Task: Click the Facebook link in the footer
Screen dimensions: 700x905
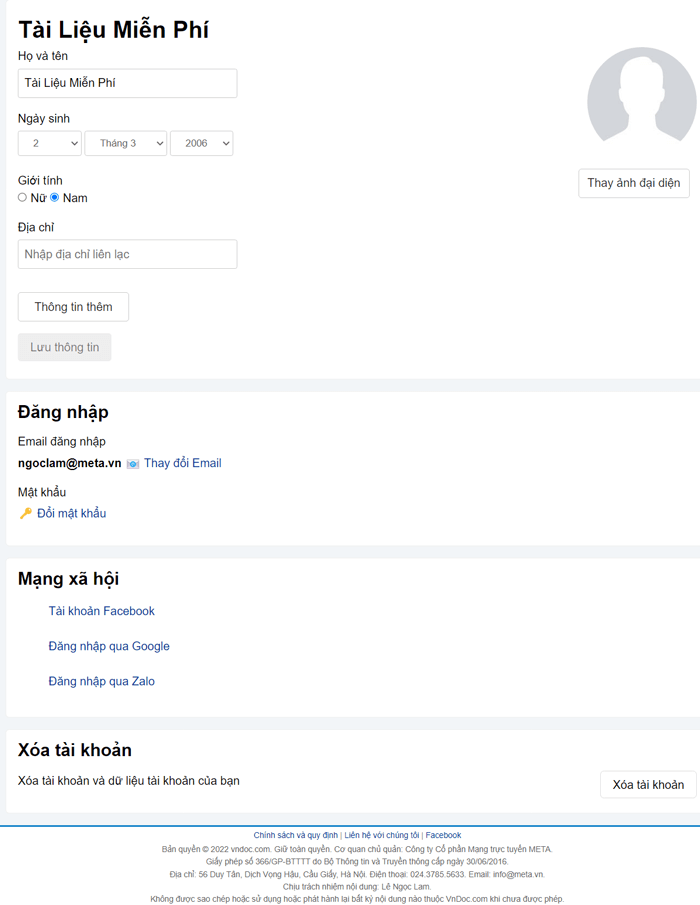Action: point(443,835)
